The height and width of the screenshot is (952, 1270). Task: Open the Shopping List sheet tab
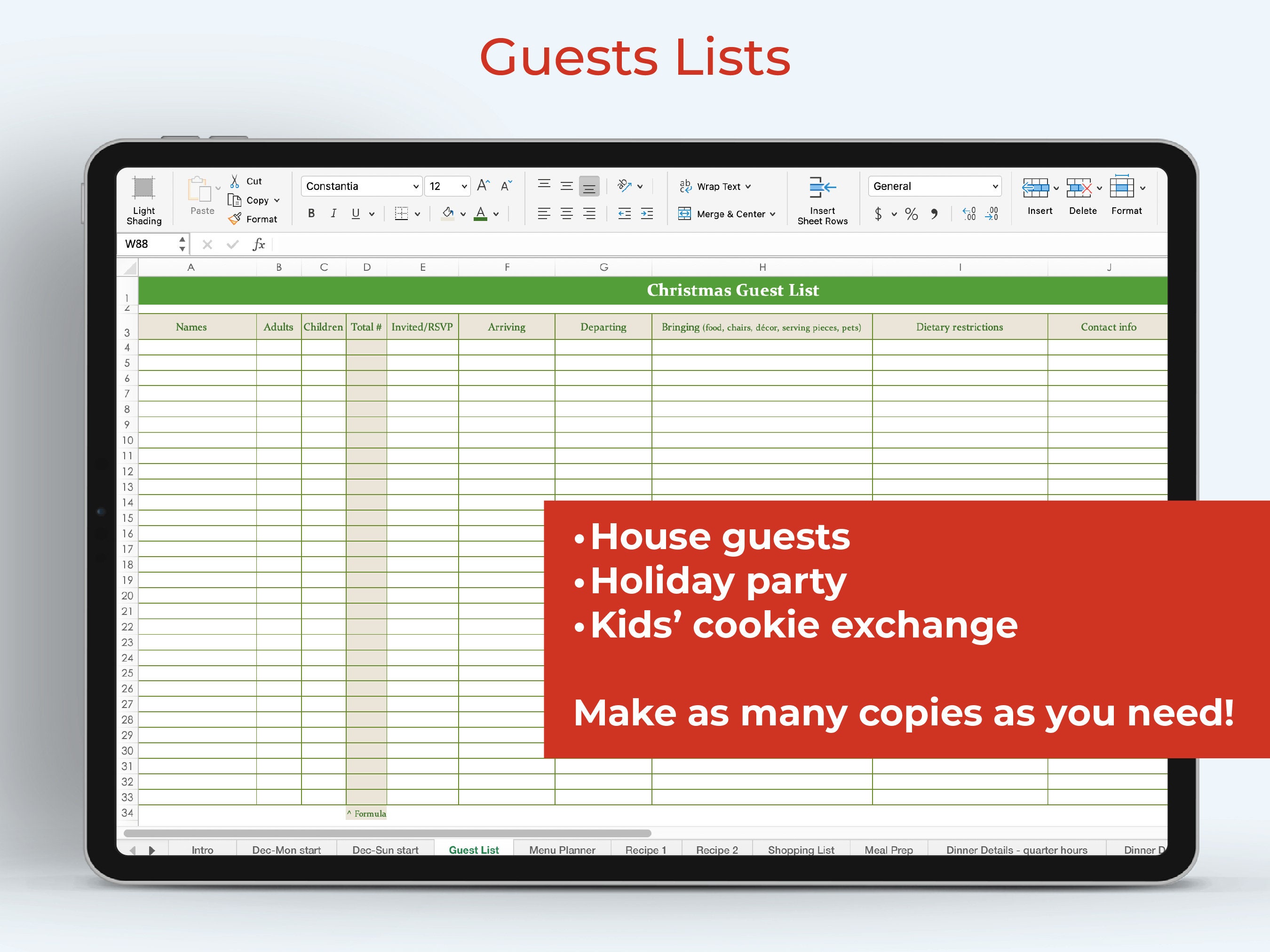(x=801, y=850)
